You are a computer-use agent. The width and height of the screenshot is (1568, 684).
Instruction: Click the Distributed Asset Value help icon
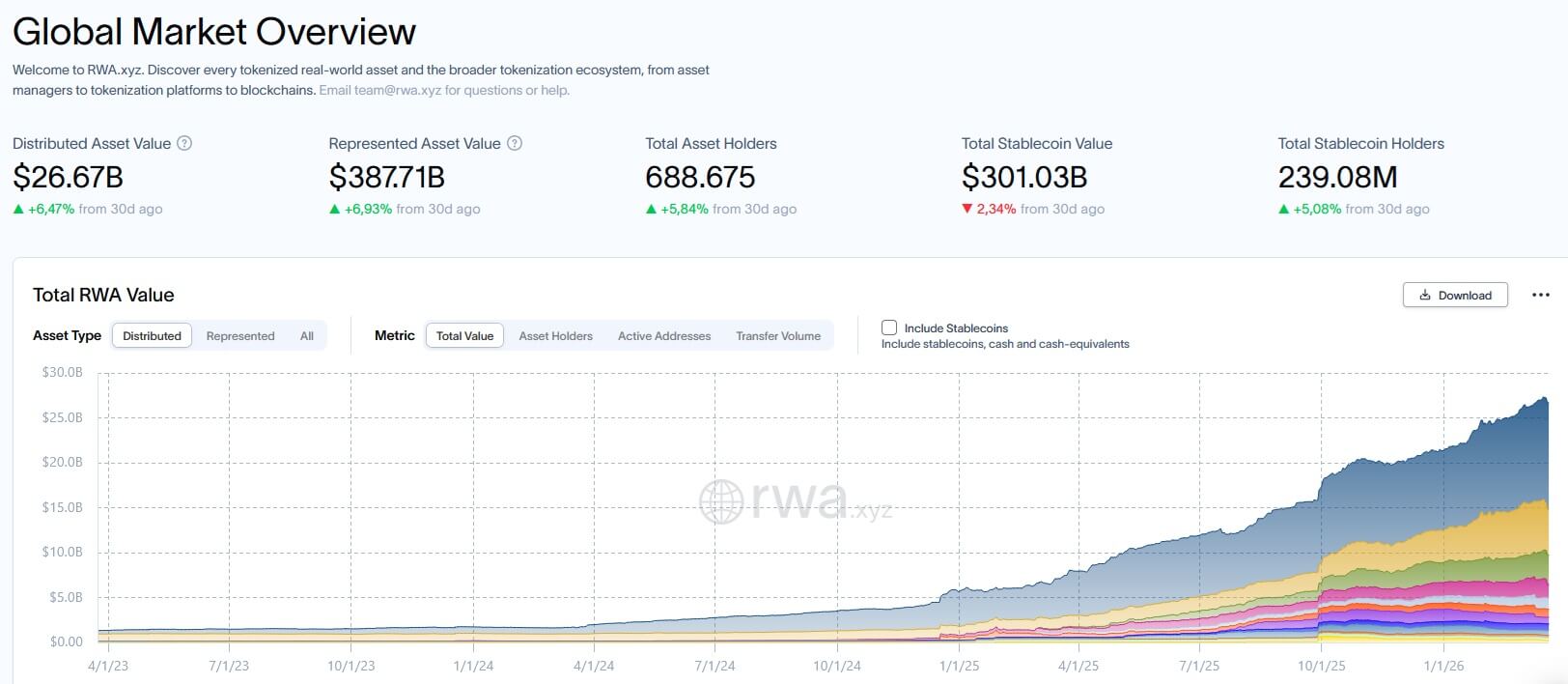point(184,143)
